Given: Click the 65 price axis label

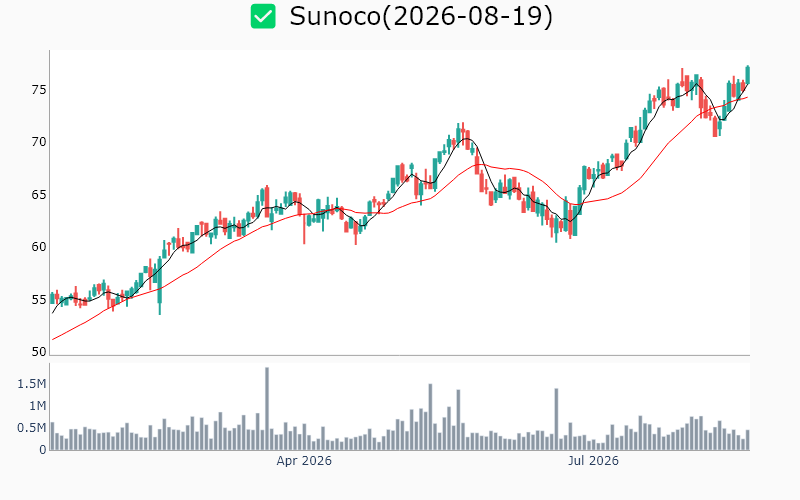Looking at the screenshot, I should point(39,195).
